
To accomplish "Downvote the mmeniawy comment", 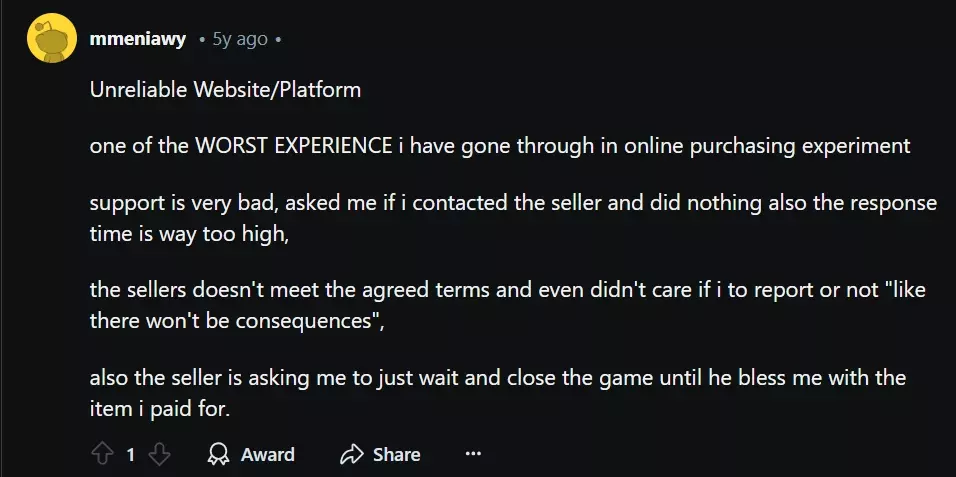I will tap(159, 455).
